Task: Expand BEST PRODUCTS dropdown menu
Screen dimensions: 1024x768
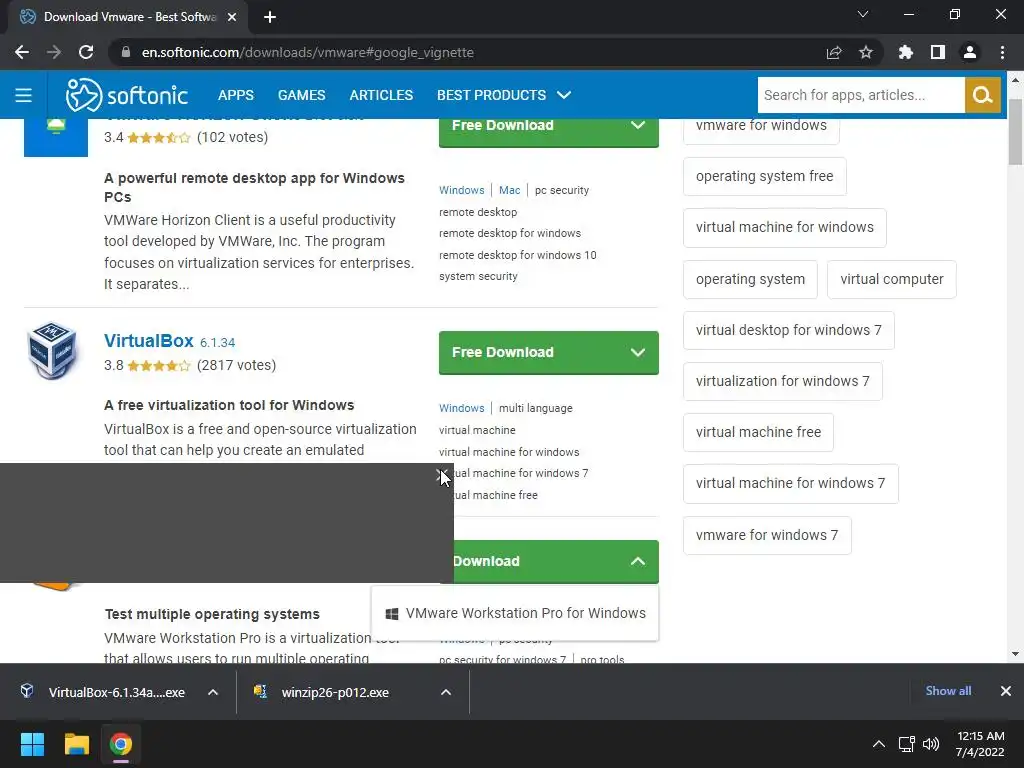Action: click(504, 95)
